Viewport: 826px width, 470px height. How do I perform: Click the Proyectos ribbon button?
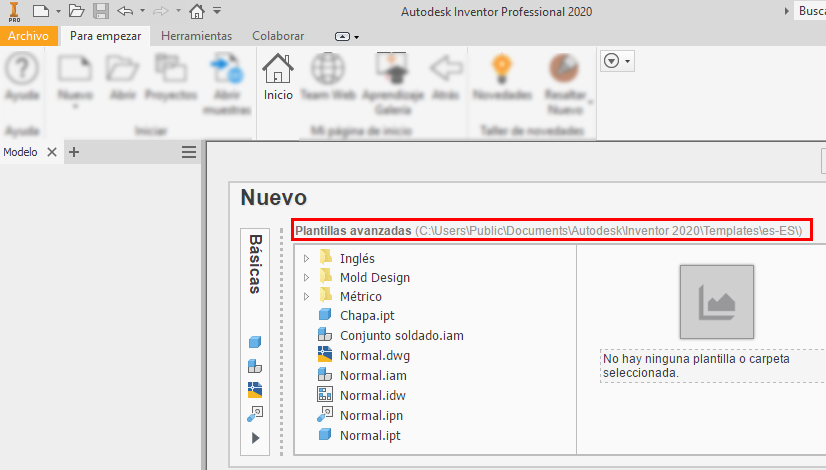click(171, 77)
